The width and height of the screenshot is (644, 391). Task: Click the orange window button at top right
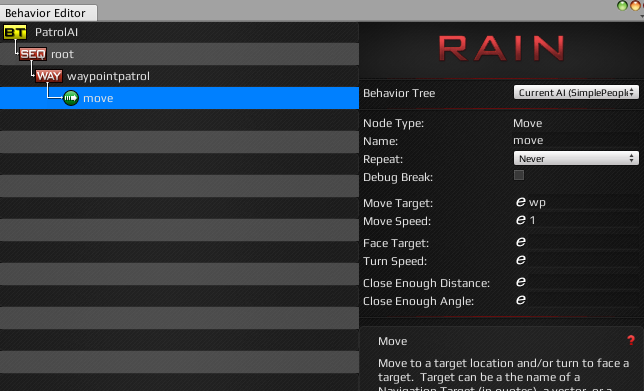[635, 5]
